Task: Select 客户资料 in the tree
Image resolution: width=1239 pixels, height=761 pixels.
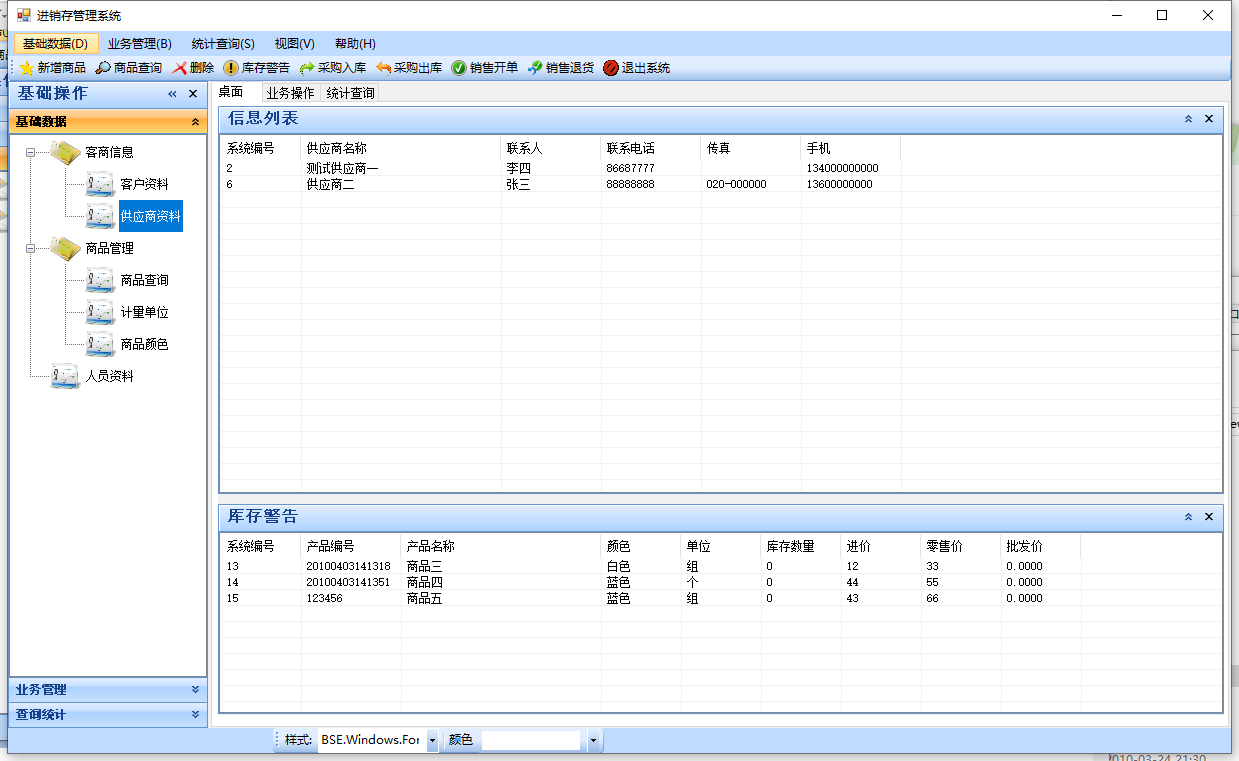Action: point(144,185)
